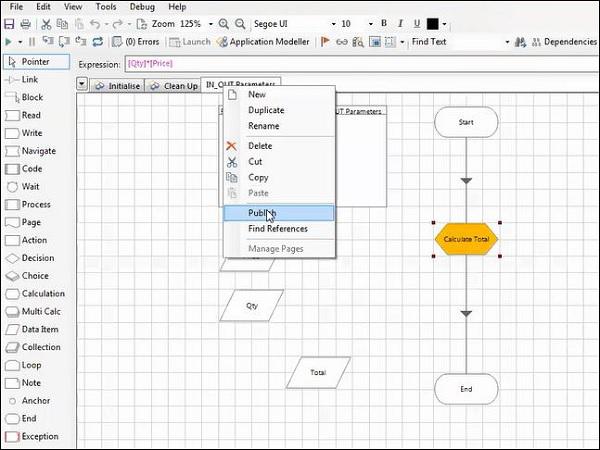The image size is (600, 450).
Task: Select the Collection stage tool
Action: click(33, 347)
